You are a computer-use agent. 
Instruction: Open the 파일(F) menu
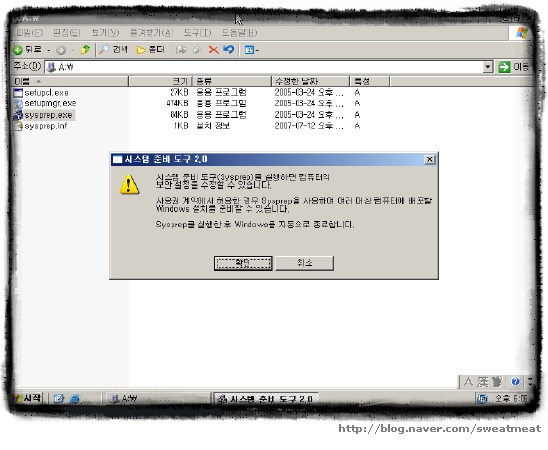(x=29, y=33)
